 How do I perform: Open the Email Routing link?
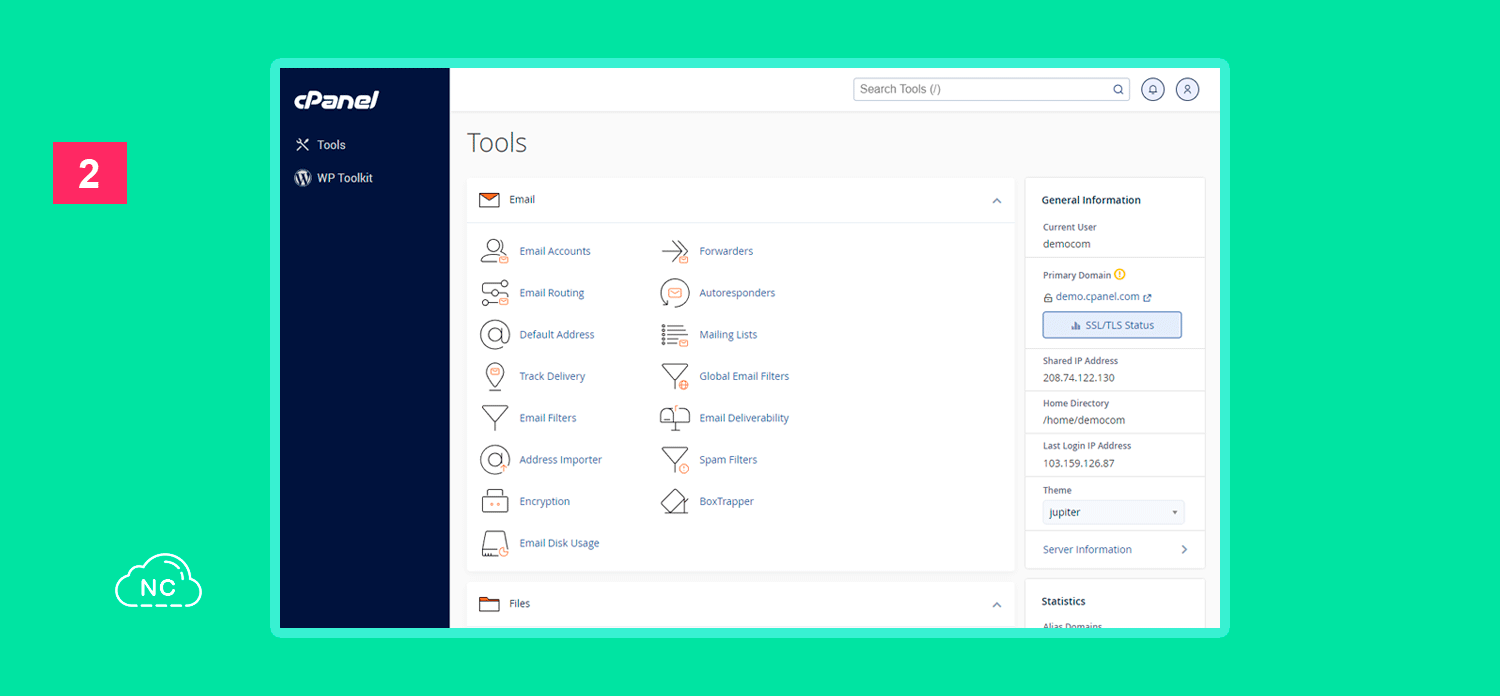[x=552, y=293]
